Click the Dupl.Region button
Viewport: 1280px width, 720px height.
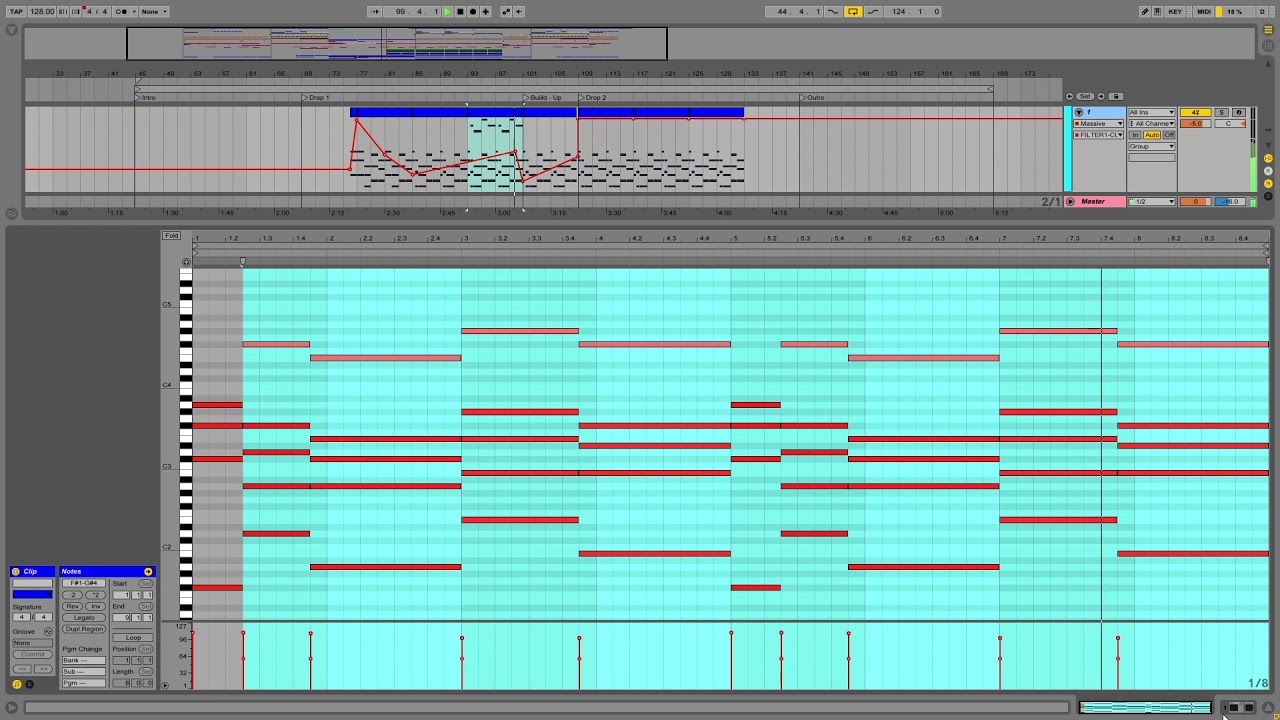[x=84, y=629]
